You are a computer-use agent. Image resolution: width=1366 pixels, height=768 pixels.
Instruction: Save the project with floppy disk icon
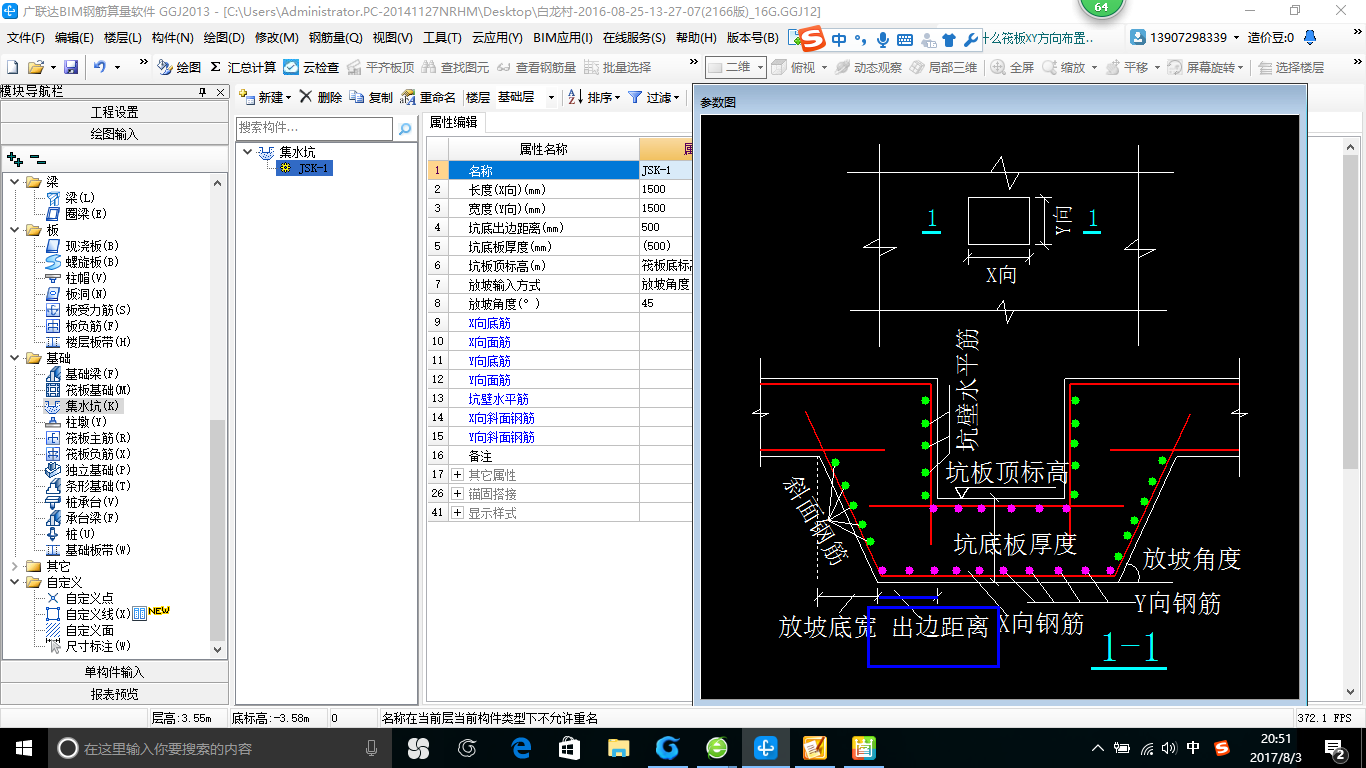pos(71,67)
